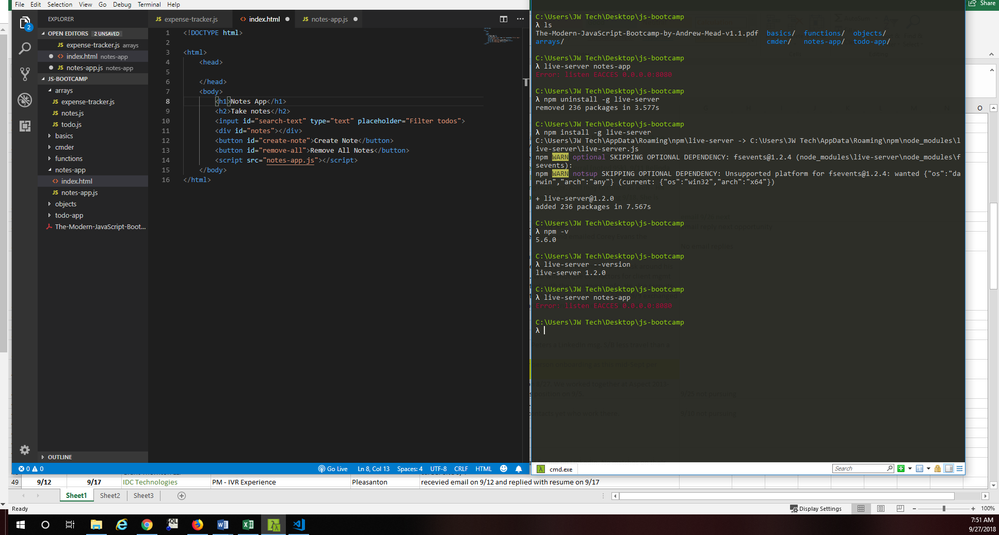
Task: Split the editor with the split icon
Action: click(504, 19)
